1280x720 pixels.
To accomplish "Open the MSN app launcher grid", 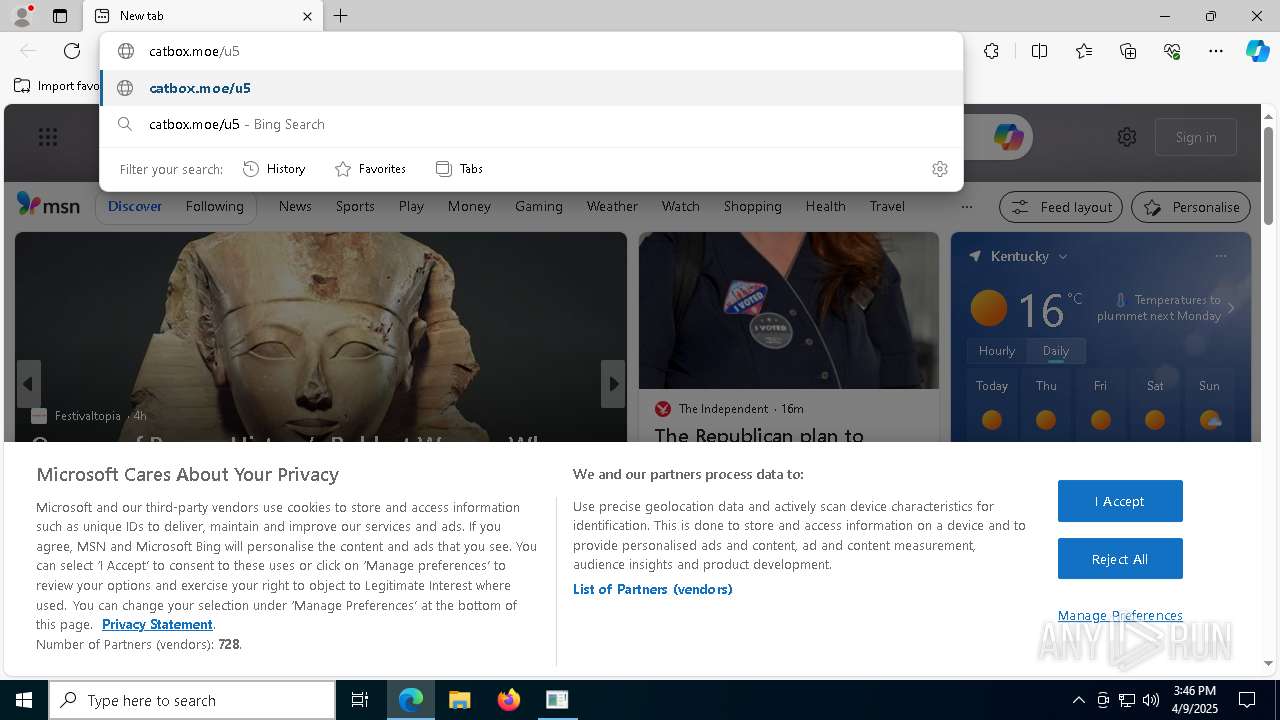I will [x=48, y=137].
